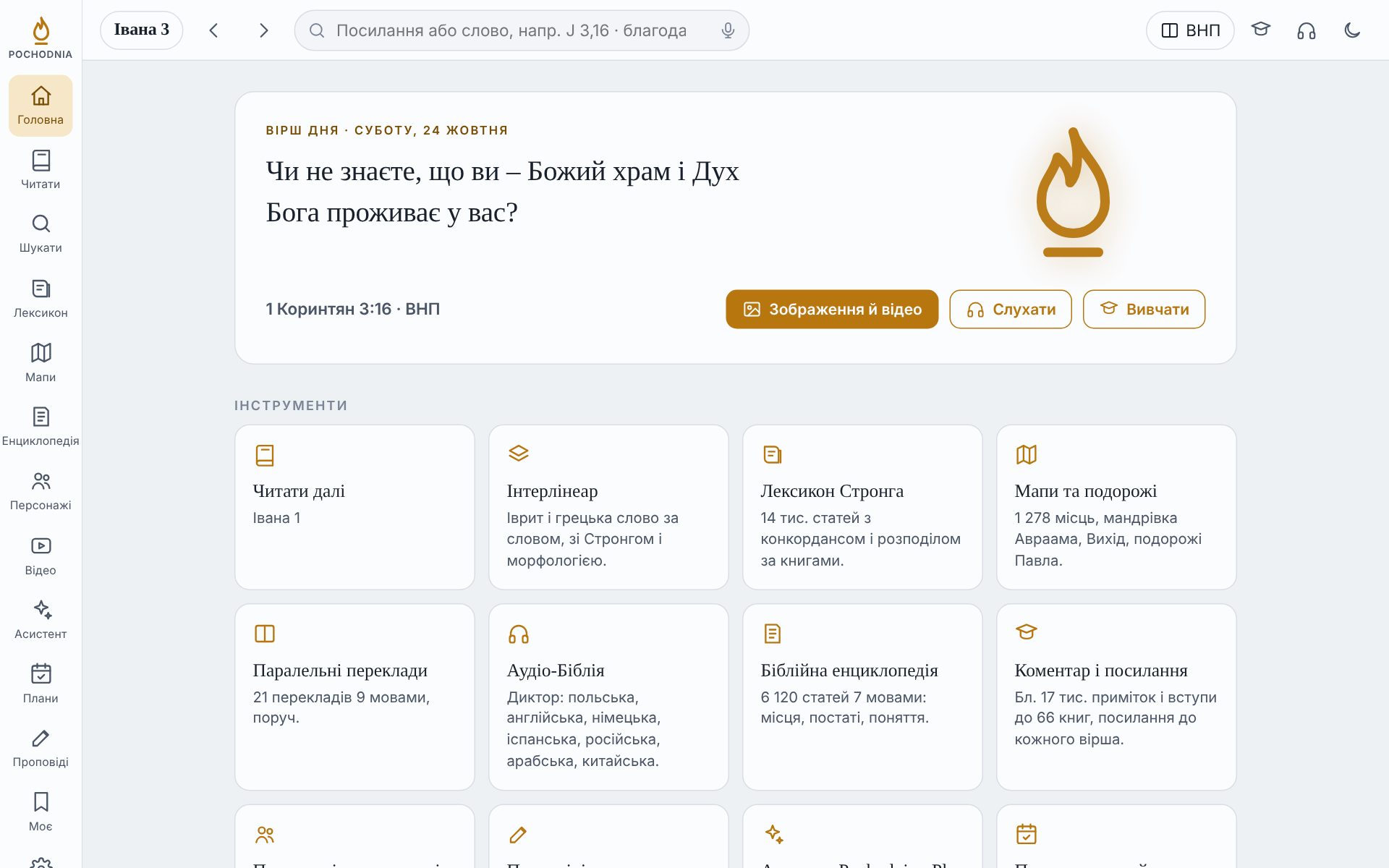Select Персонажі sidebar item

click(41, 491)
